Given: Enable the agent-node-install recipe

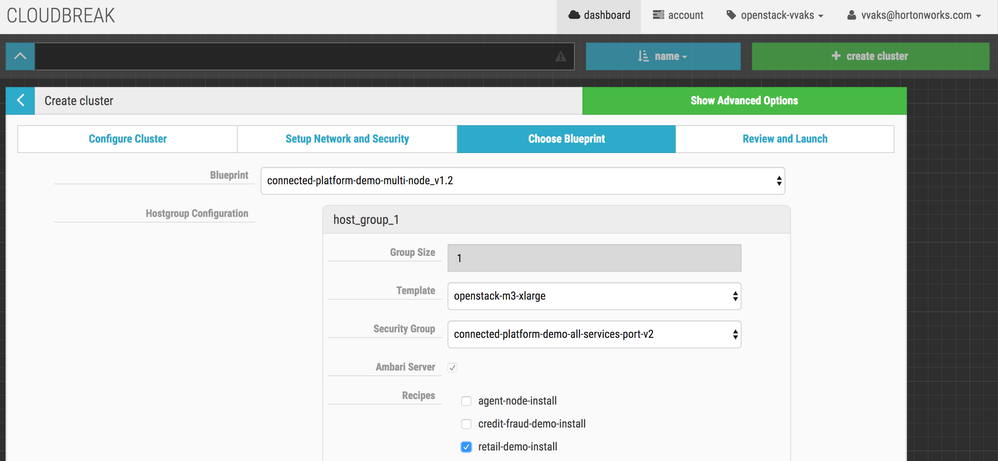Looking at the screenshot, I should [466, 401].
